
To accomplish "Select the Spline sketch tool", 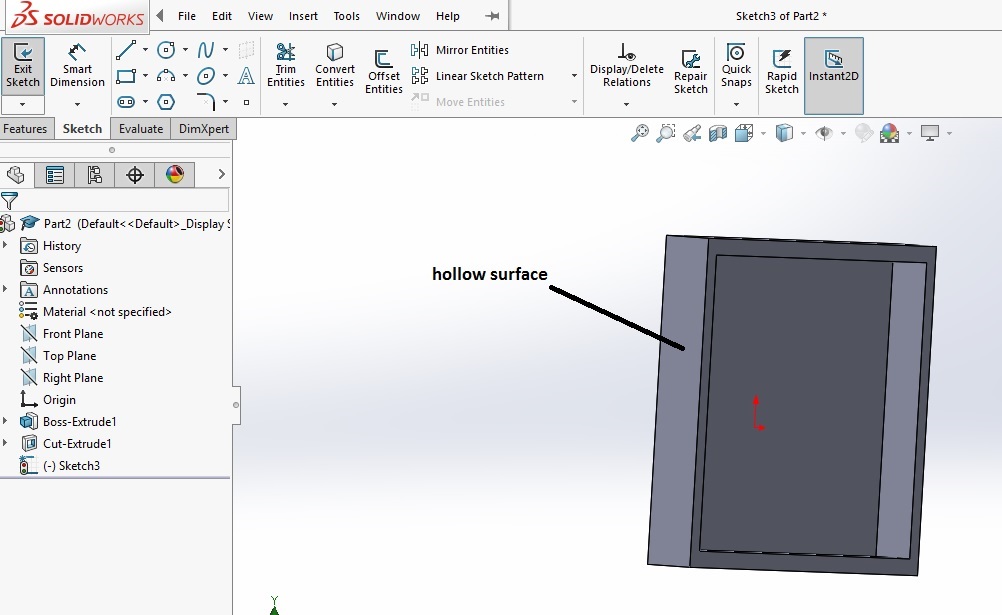I will pyautogui.click(x=206, y=50).
